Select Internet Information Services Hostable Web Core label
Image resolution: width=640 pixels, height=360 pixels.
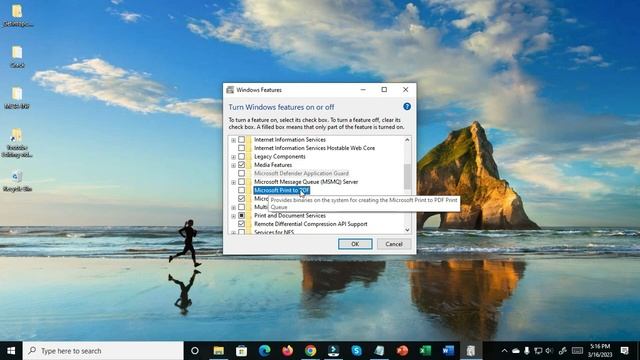314,148
